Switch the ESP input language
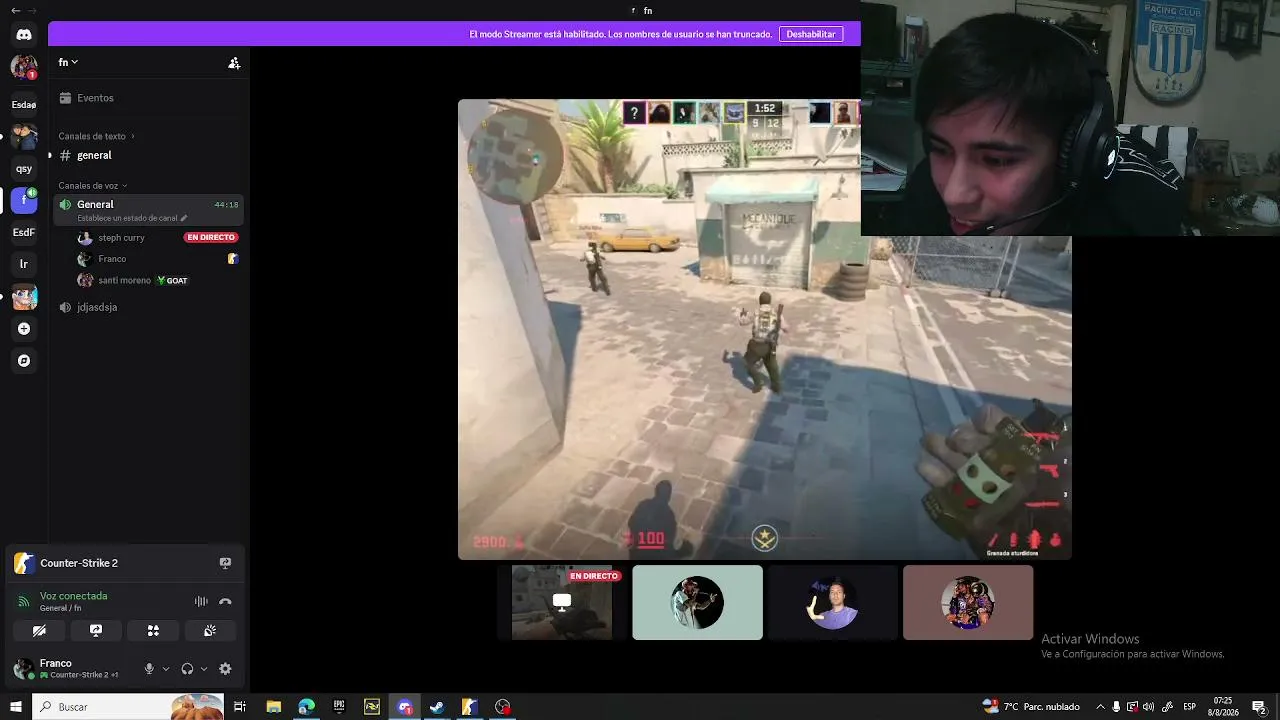The width and height of the screenshot is (1280, 720). pos(1189,707)
